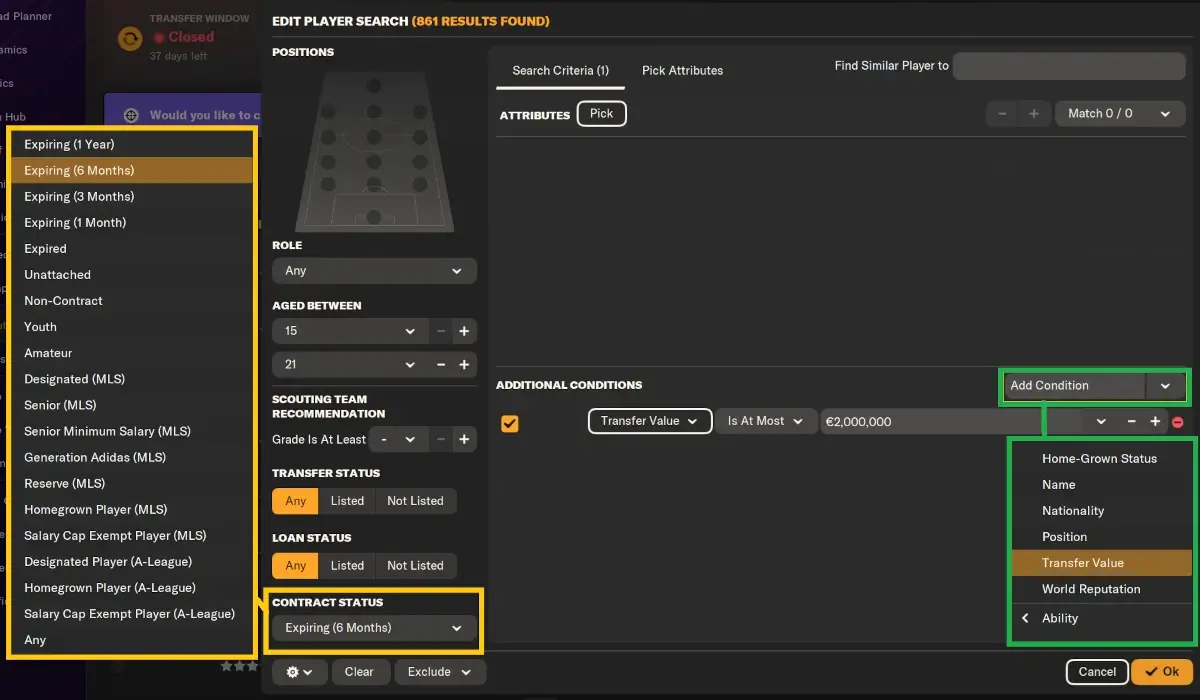Select Expiring (1 Month) option
1200x700 pixels.
point(131,223)
